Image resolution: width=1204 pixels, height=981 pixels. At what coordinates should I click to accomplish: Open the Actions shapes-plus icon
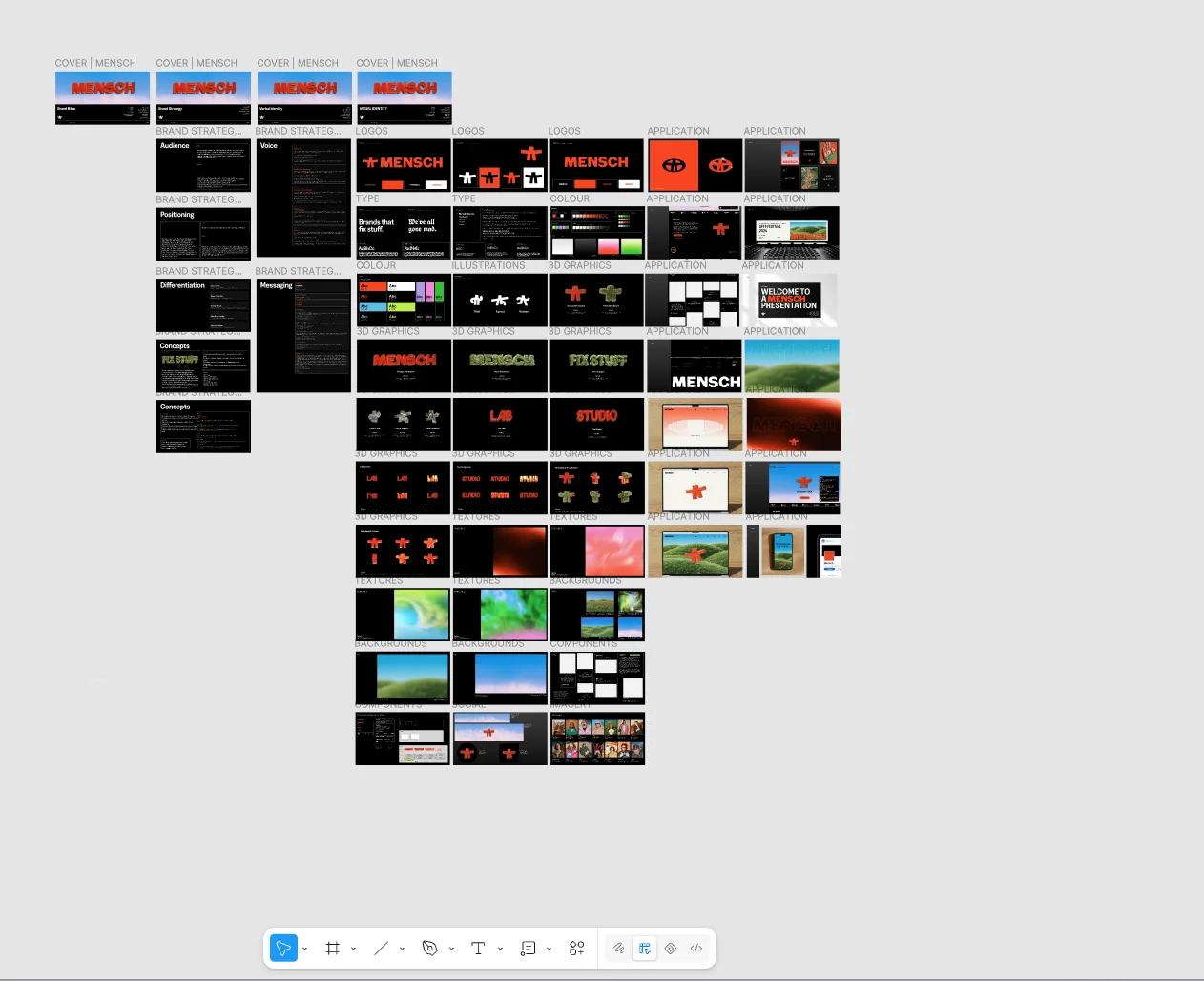576,949
